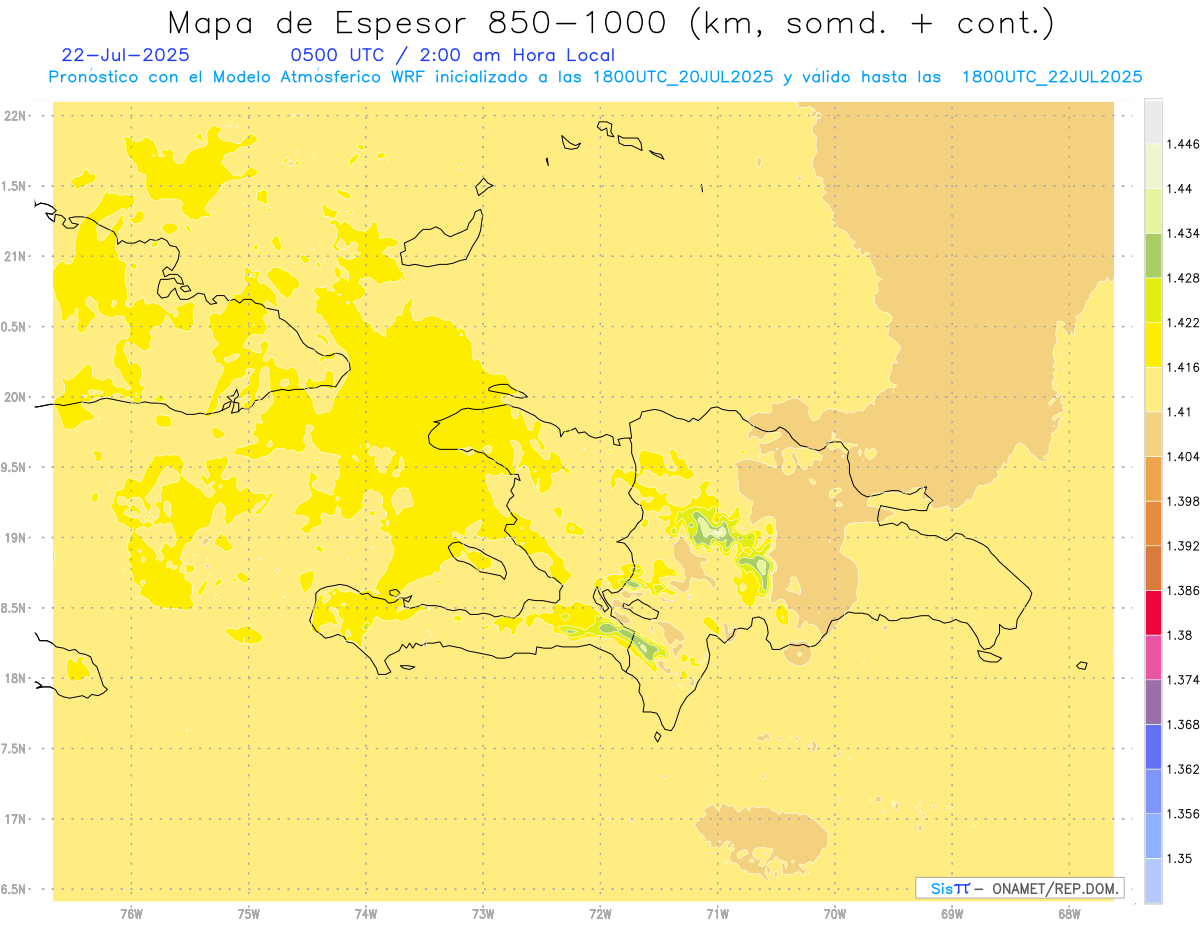The width and height of the screenshot is (1200, 927).
Task: Pick the tan colorbar segment between 1.404 and 1.41
Action: pos(1153,434)
